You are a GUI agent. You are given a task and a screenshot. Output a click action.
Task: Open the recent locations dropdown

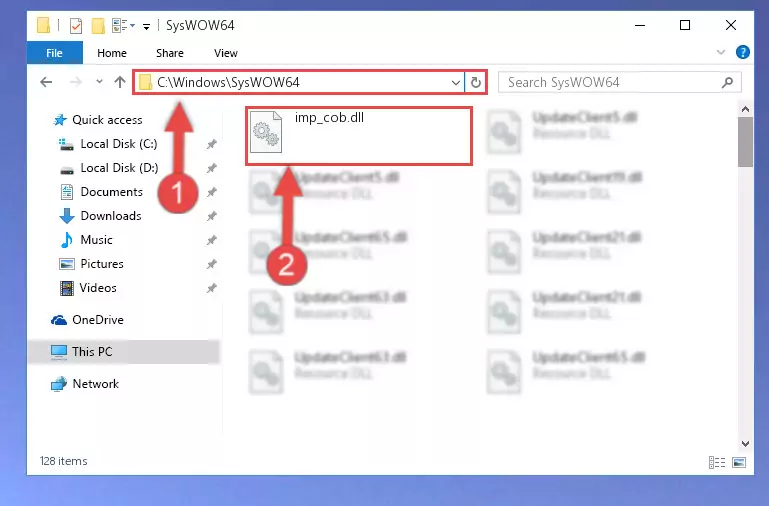[100, 81]
